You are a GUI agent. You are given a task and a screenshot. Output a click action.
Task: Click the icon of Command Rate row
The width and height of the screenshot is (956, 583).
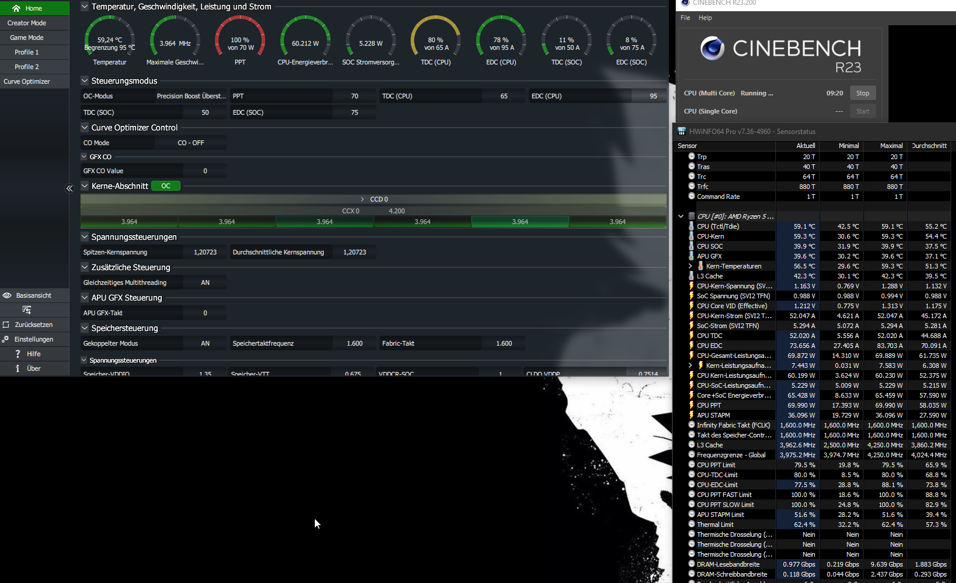coord(691,196)
